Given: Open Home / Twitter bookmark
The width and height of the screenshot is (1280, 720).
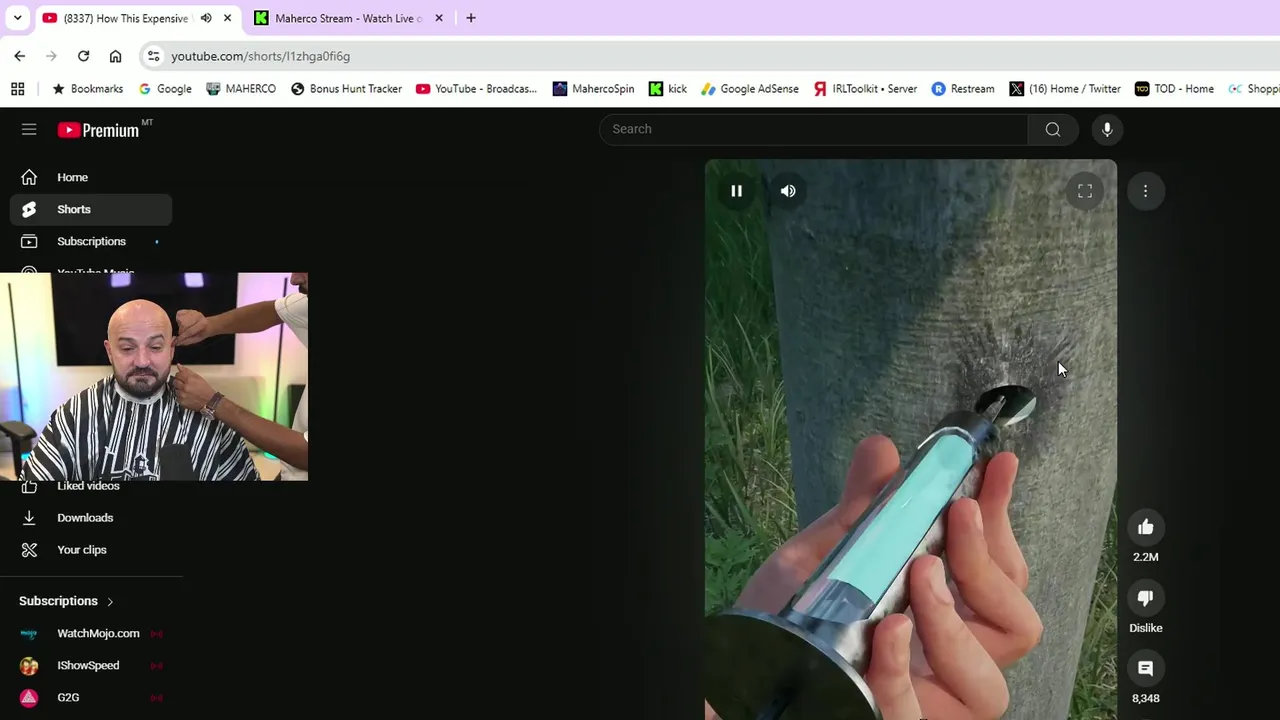Looking at the screenshot, I should [x=1065, y=89].
